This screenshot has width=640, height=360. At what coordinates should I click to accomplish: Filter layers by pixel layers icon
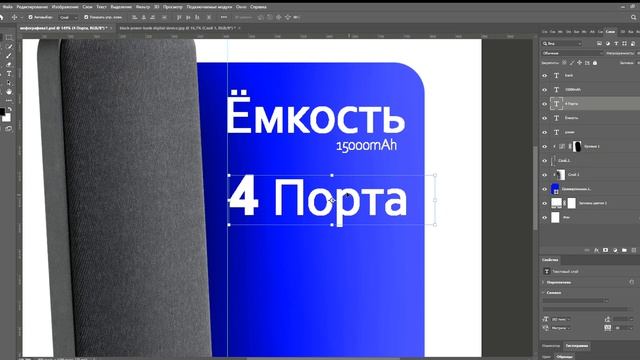[x=599, y=43]
